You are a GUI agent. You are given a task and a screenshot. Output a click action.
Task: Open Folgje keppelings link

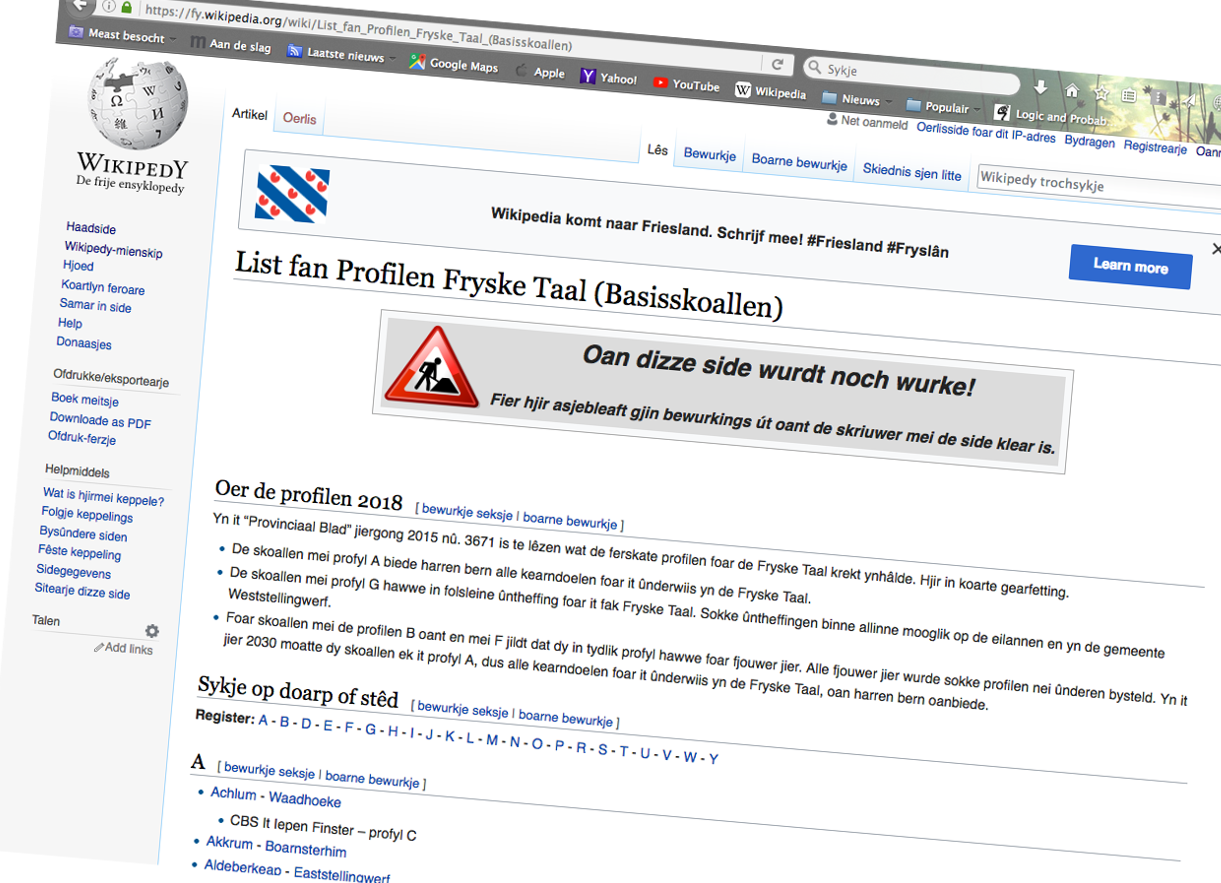87,515
